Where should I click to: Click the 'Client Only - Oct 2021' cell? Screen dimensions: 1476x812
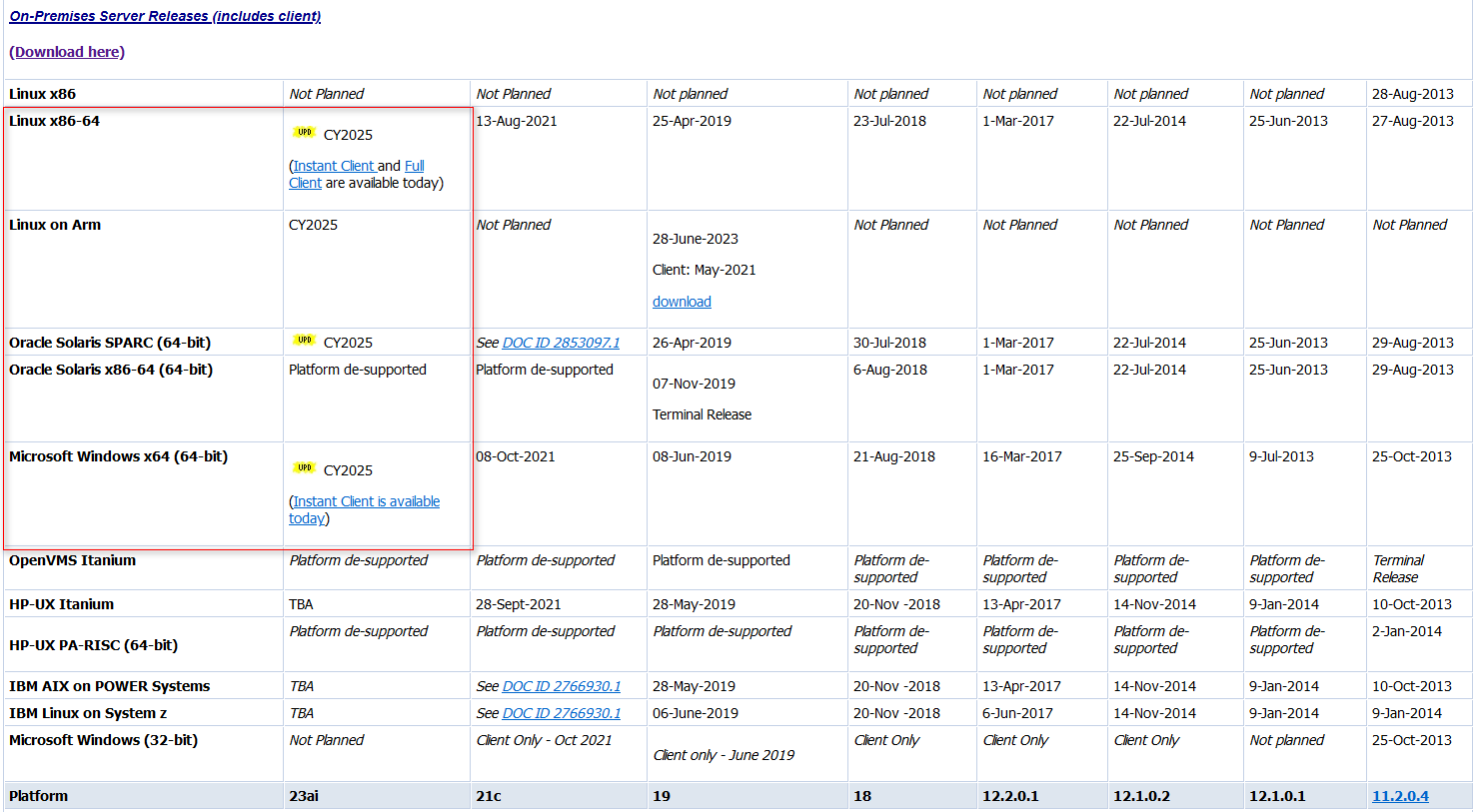544,740
